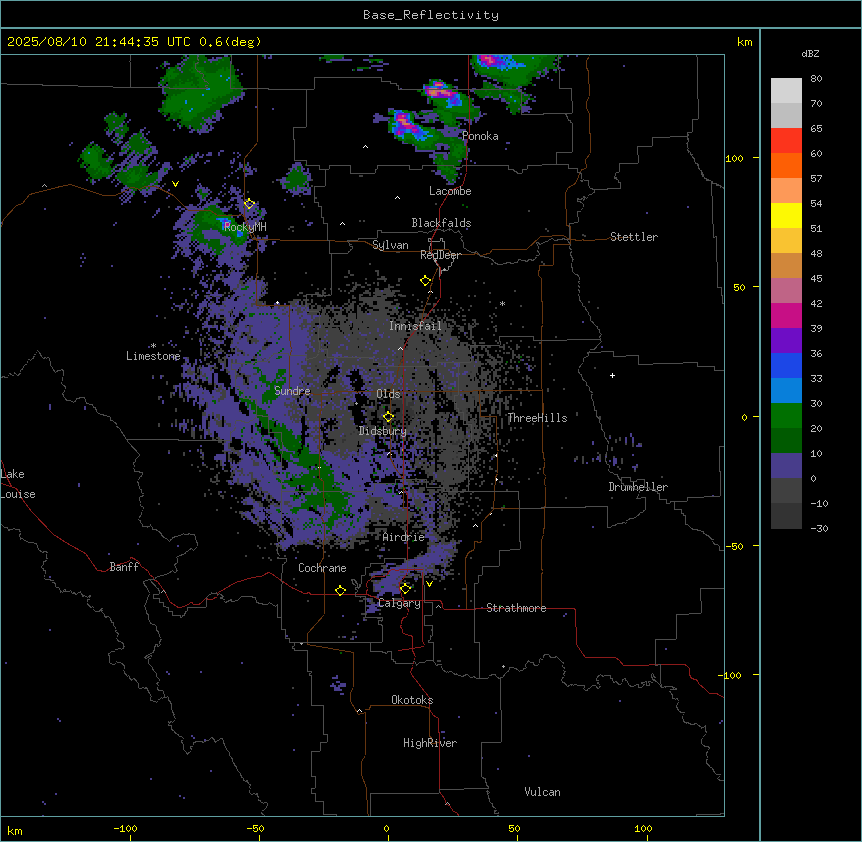Click the 65 value in dBZ legend
862x842 pixels.
coord(816,129)
